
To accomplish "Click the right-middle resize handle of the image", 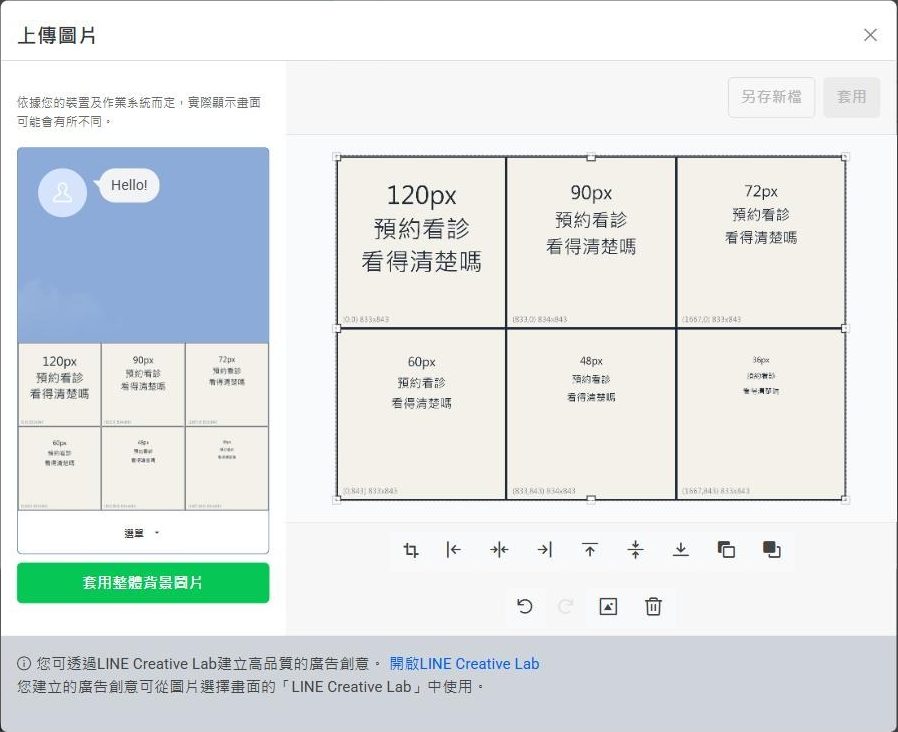I will (845, 328).
